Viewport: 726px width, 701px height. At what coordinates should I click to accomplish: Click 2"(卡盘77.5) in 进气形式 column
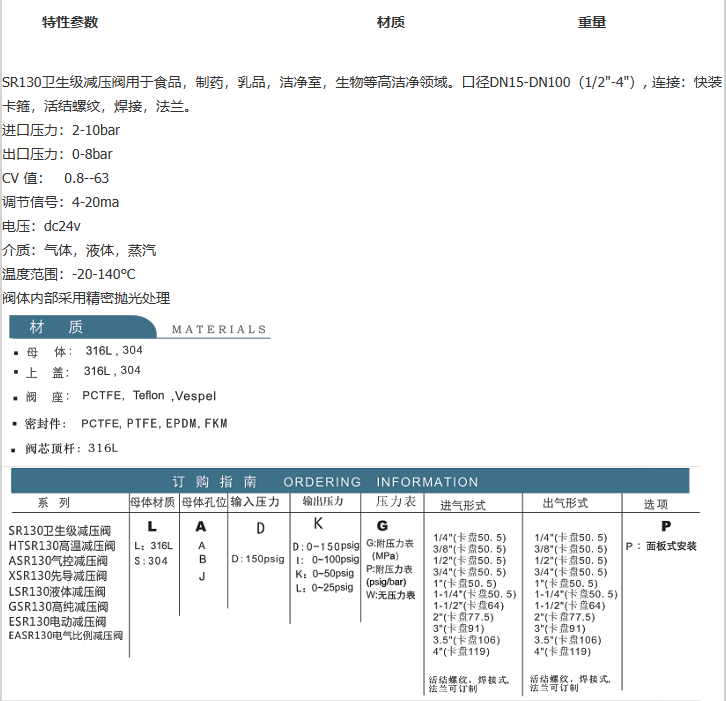coord(463,617)
